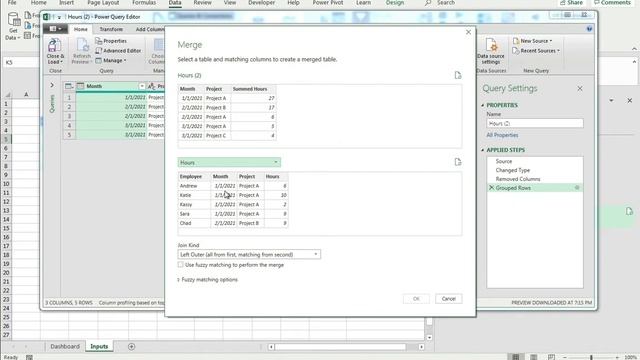Click the gear icon on Grouped Rows step
640x360 pixels.
click(577, 188)
